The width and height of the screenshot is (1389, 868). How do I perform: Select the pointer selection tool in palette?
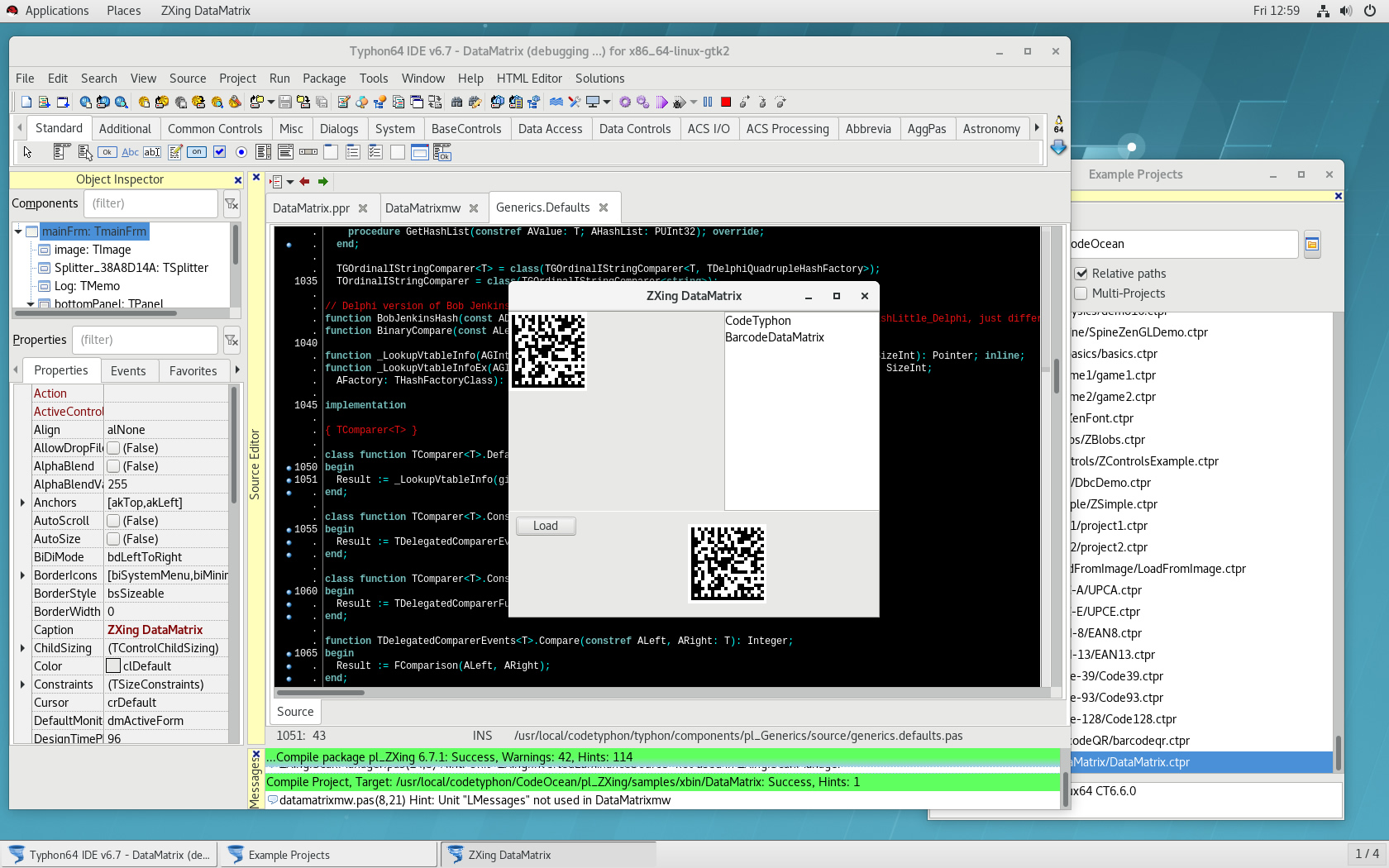(x=27, y=152)
